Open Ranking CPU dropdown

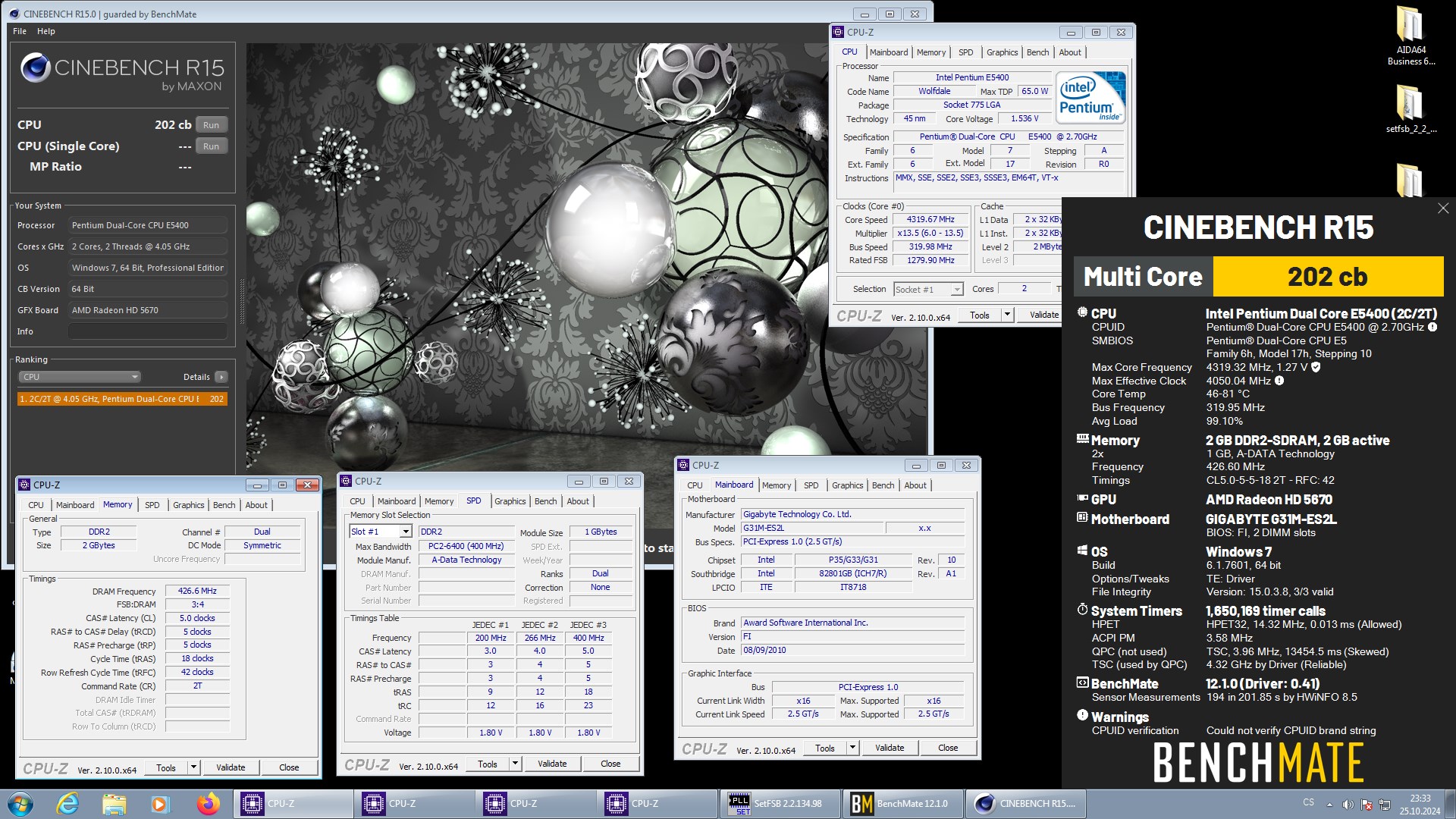point(79,377)
